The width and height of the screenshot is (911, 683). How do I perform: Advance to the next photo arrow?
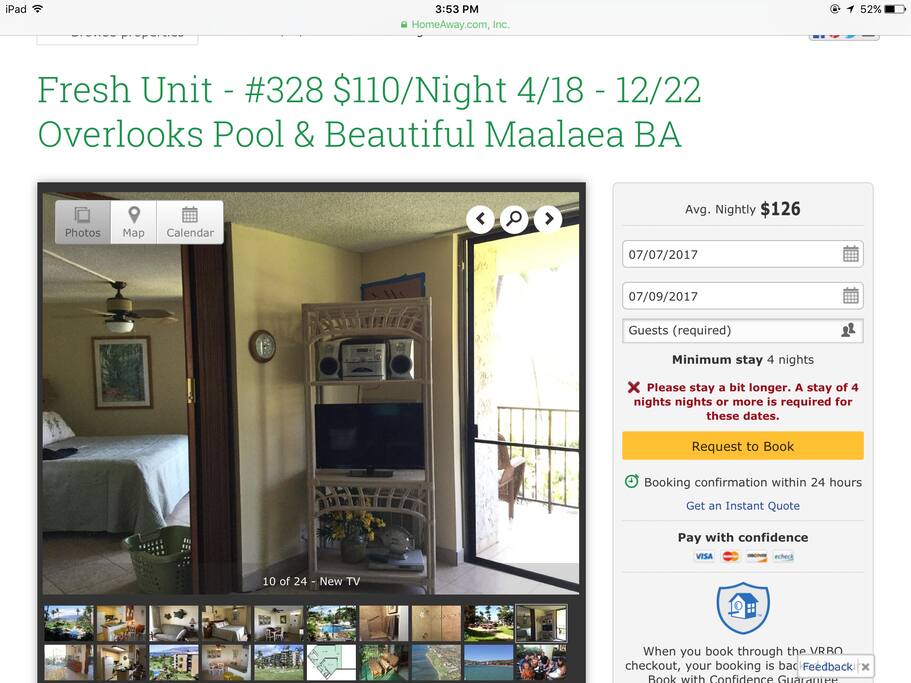(548, 219)
